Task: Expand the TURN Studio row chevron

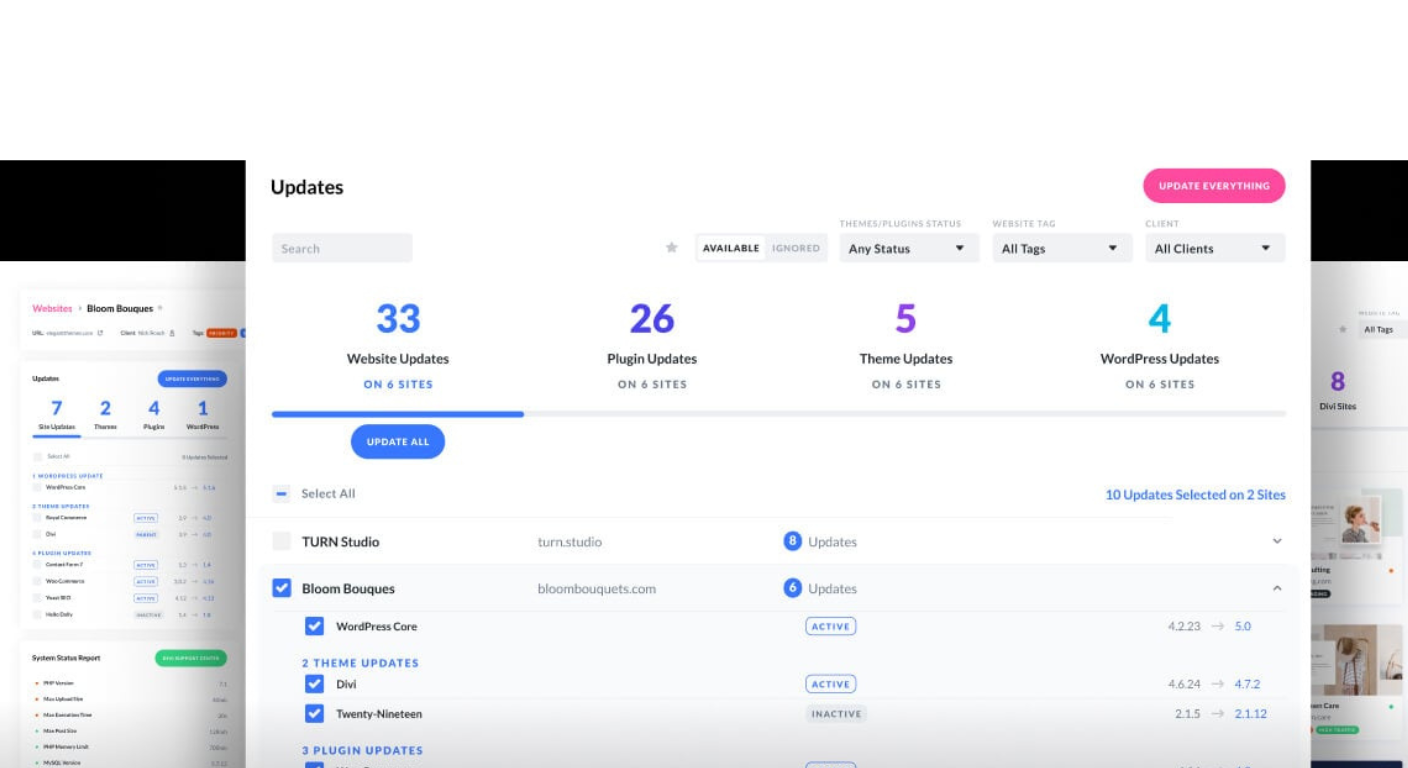Action: click(x=1277, y=541)
